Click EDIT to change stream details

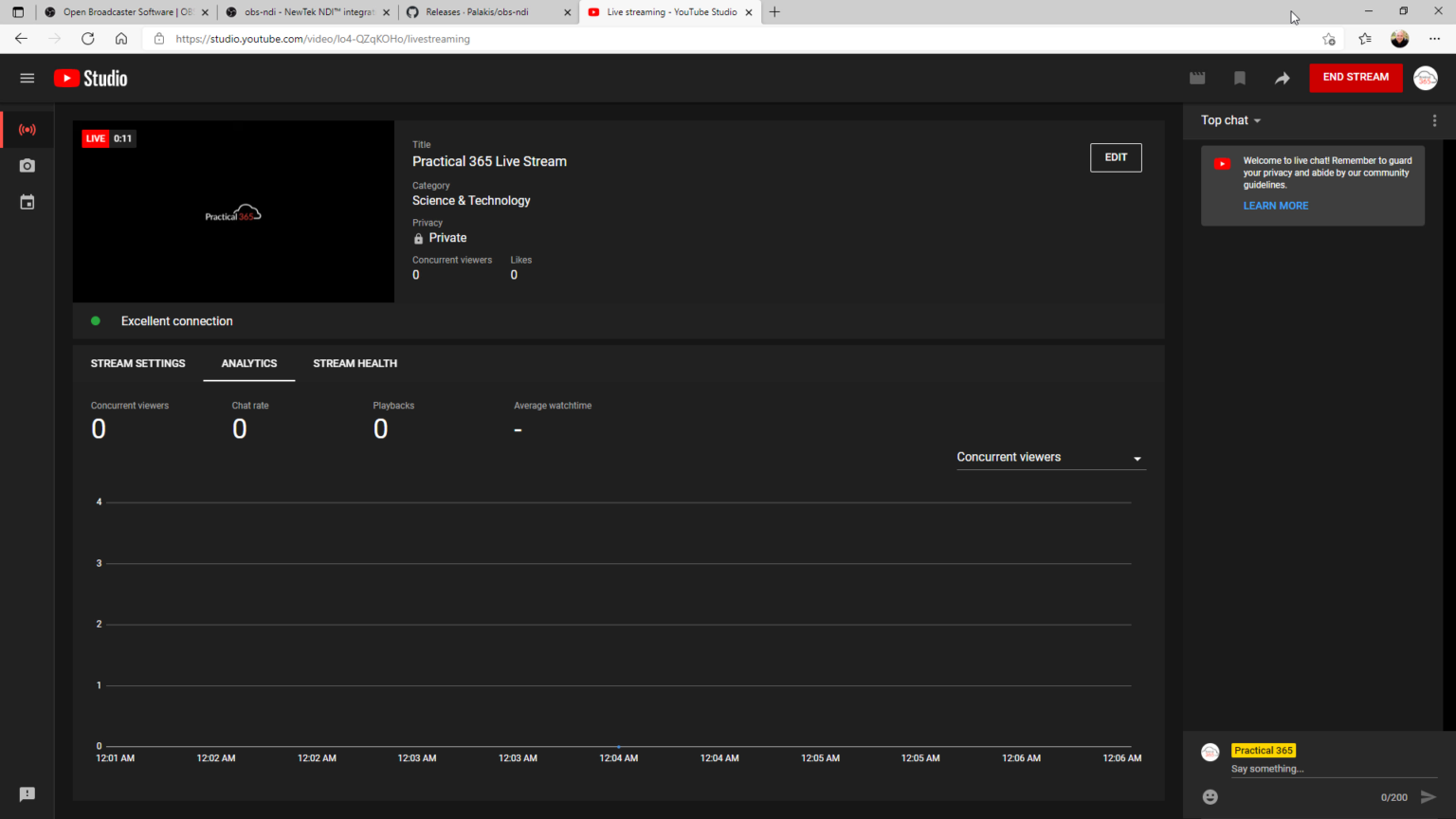click(1116, 157)
